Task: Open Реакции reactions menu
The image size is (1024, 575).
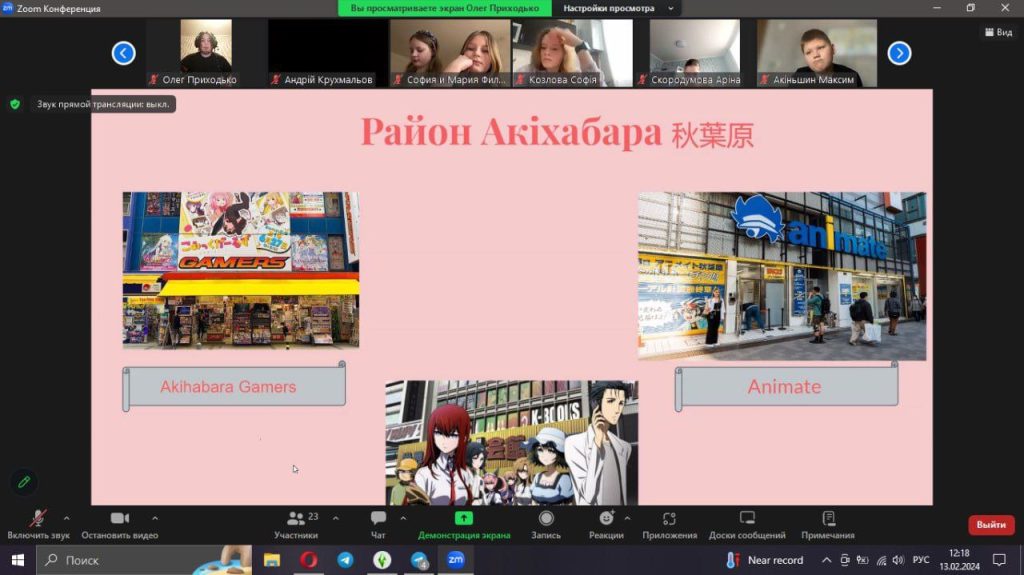Action: click(x=606, y=525)
